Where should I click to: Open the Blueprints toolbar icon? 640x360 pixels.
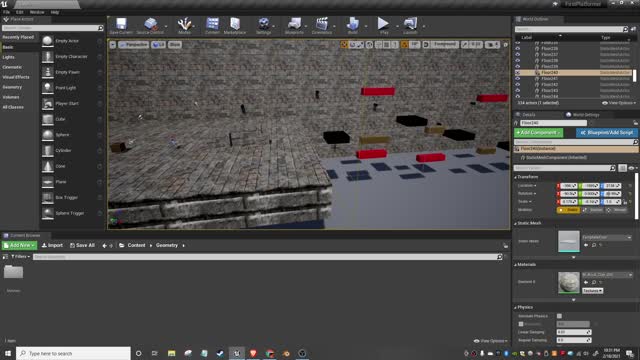point(294,26)
